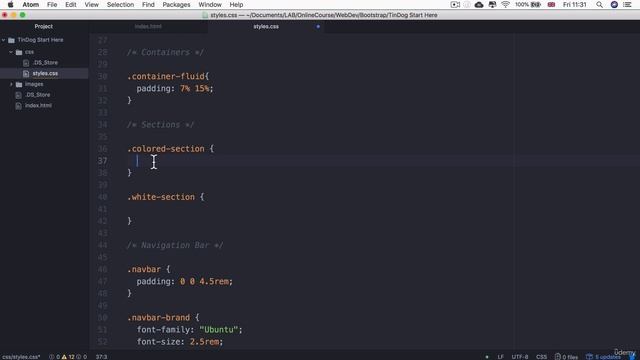Select styles.css in the tree
This screenshot has width=640, height=360.
pos(45,73)
